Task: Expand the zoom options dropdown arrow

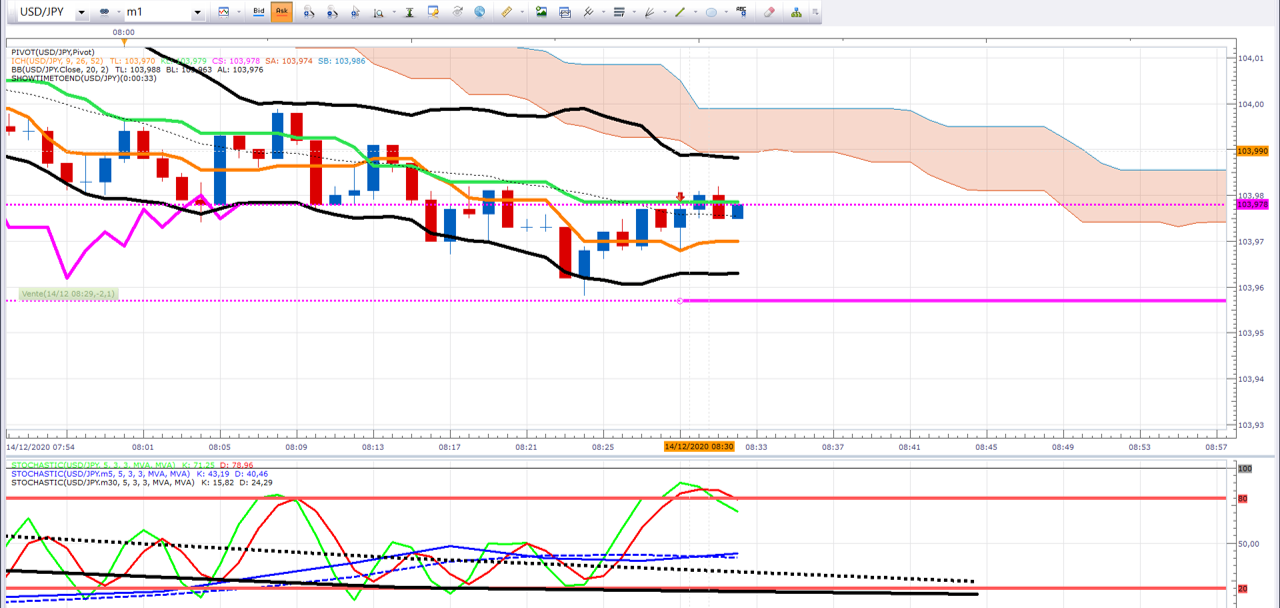Action: click(394, 12)
